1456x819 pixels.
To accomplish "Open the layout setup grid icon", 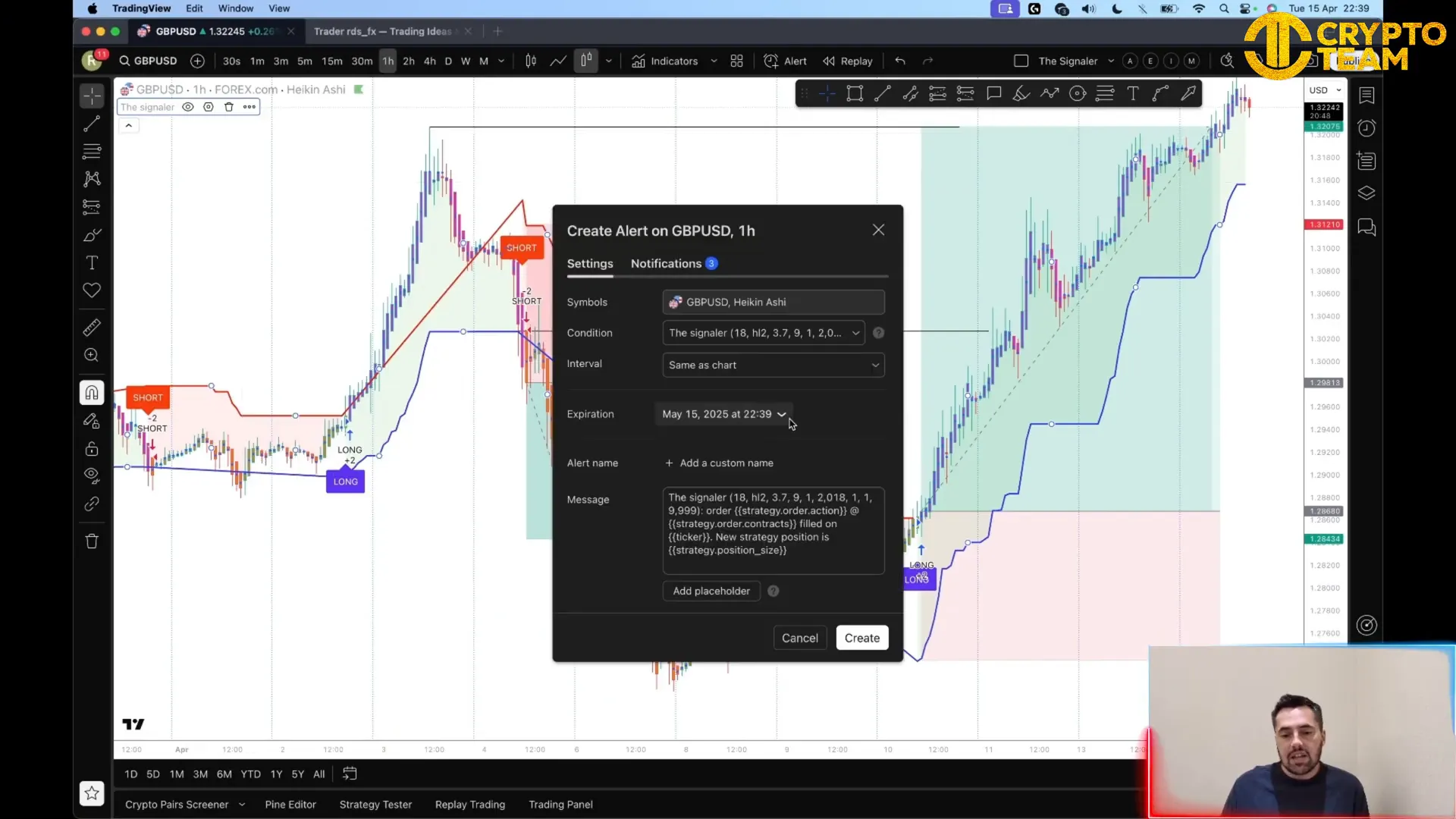I will 736,61.
